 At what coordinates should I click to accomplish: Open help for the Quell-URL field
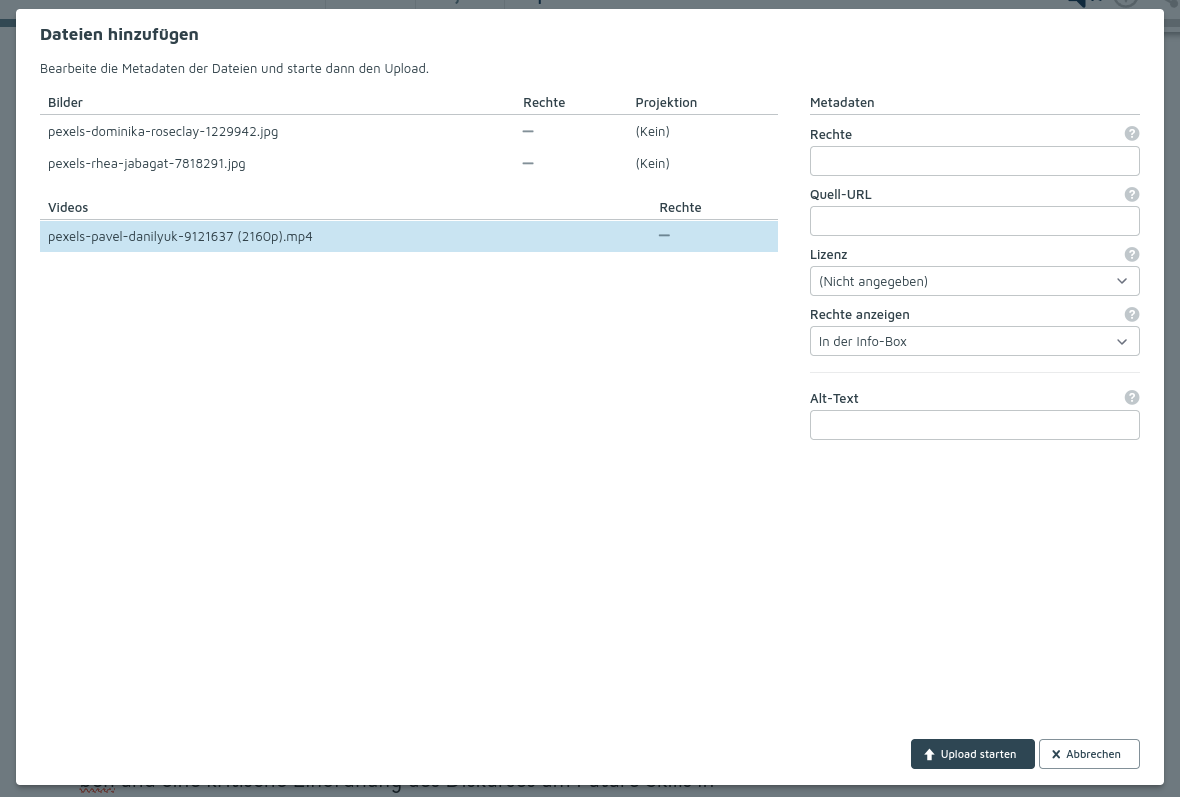[1131, 194]
